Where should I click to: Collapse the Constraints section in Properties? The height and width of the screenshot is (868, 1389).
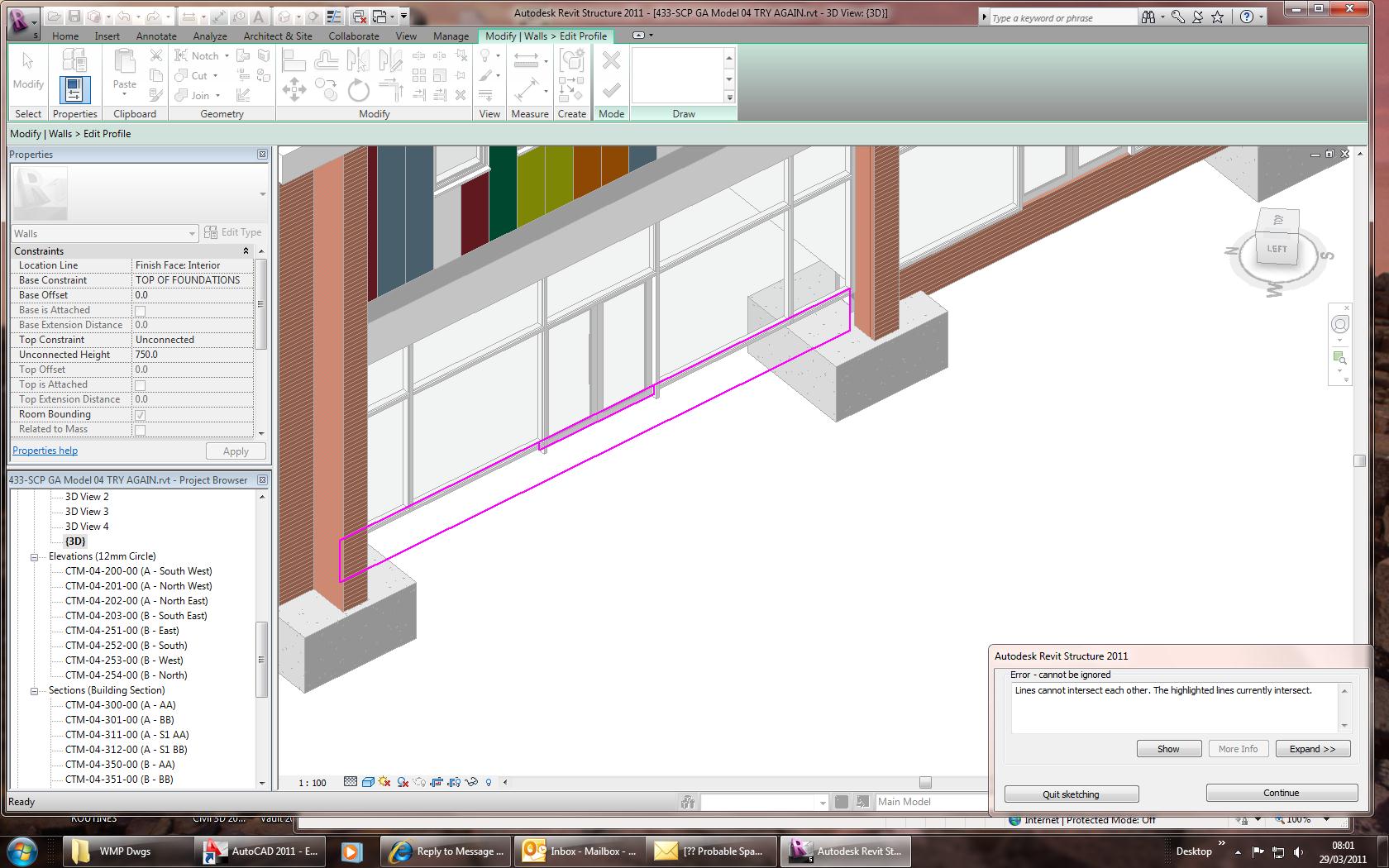[246, 251]
